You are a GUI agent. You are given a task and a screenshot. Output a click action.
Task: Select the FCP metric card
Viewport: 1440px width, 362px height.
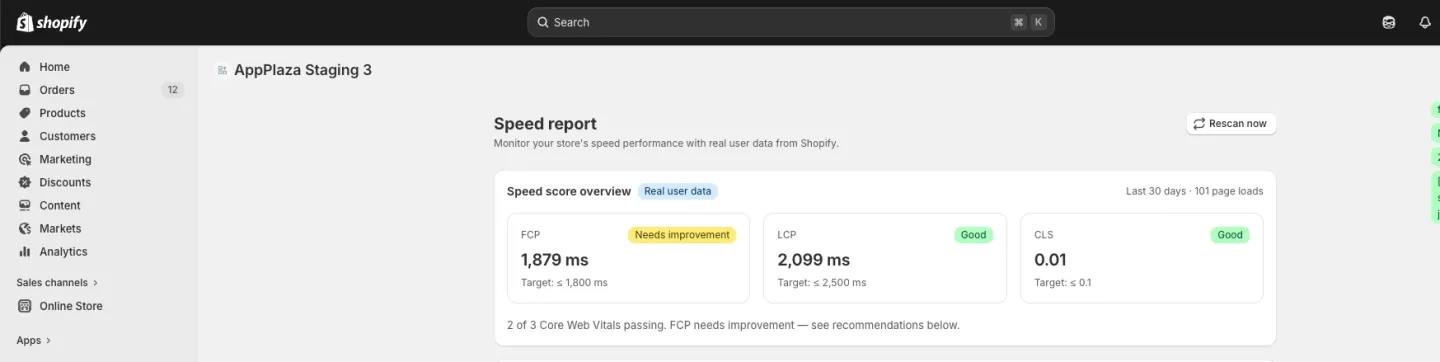(628, 258)
